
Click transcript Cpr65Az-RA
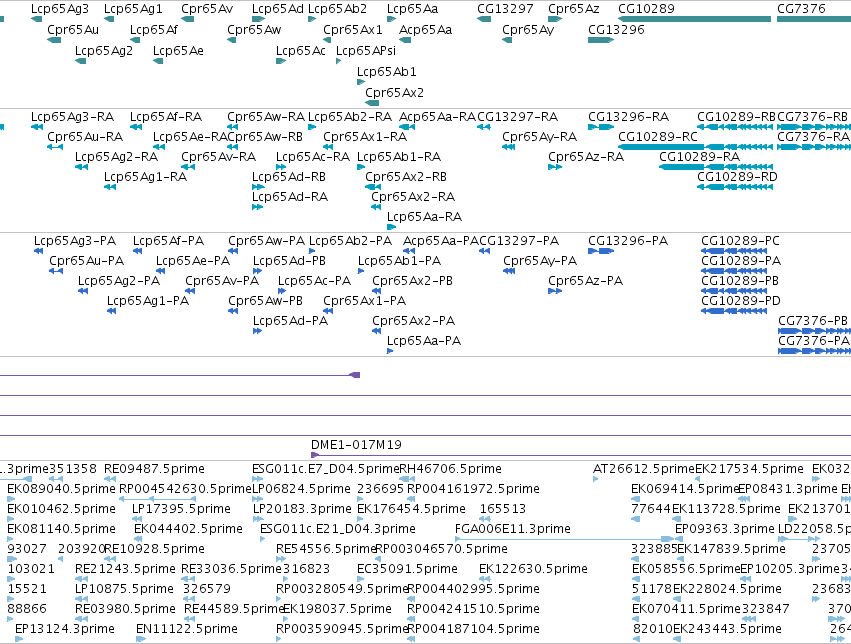coord(586,157)
